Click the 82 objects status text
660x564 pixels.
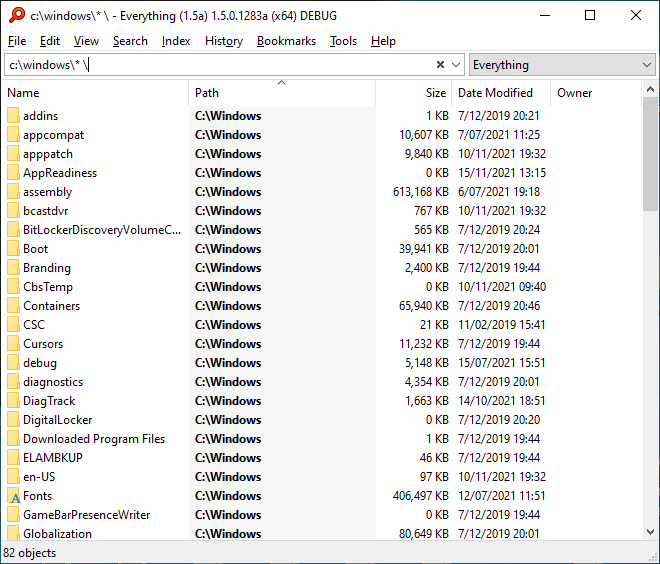[x=29, y=553]
